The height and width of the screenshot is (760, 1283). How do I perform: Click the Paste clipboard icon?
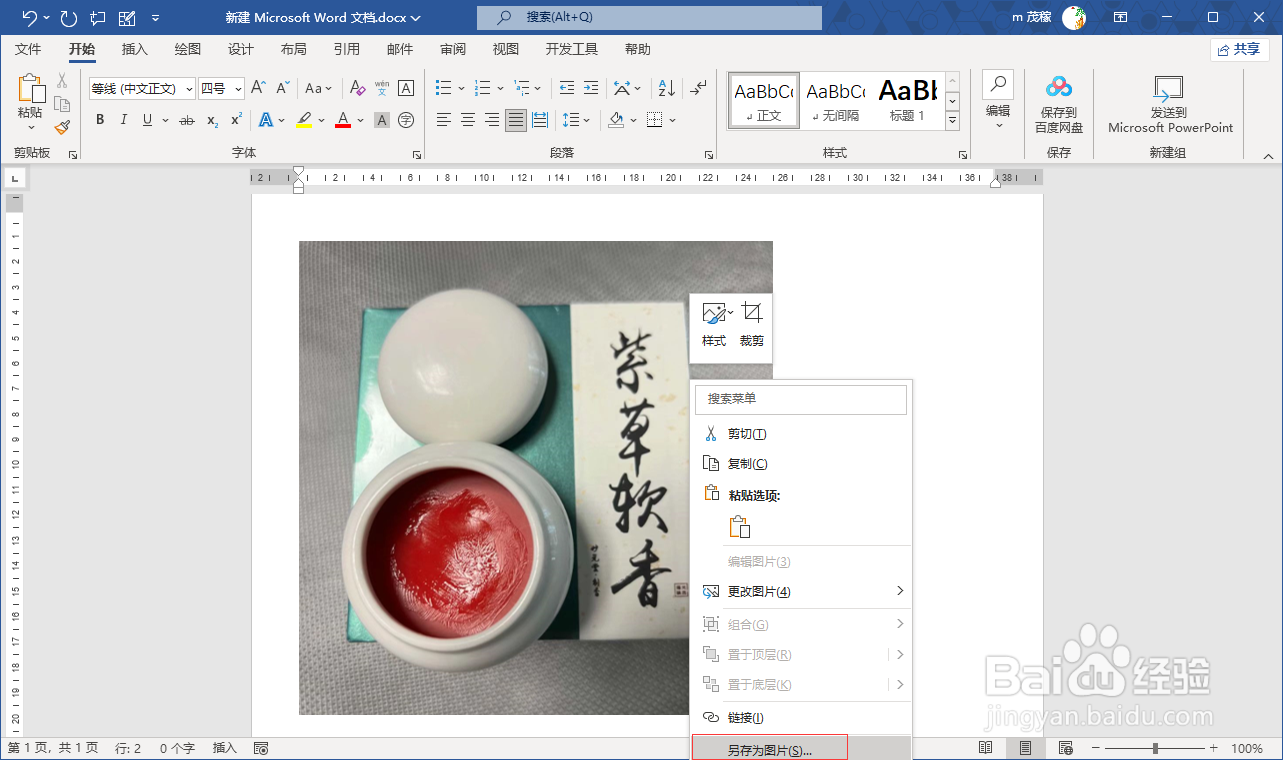coord(30,90)
